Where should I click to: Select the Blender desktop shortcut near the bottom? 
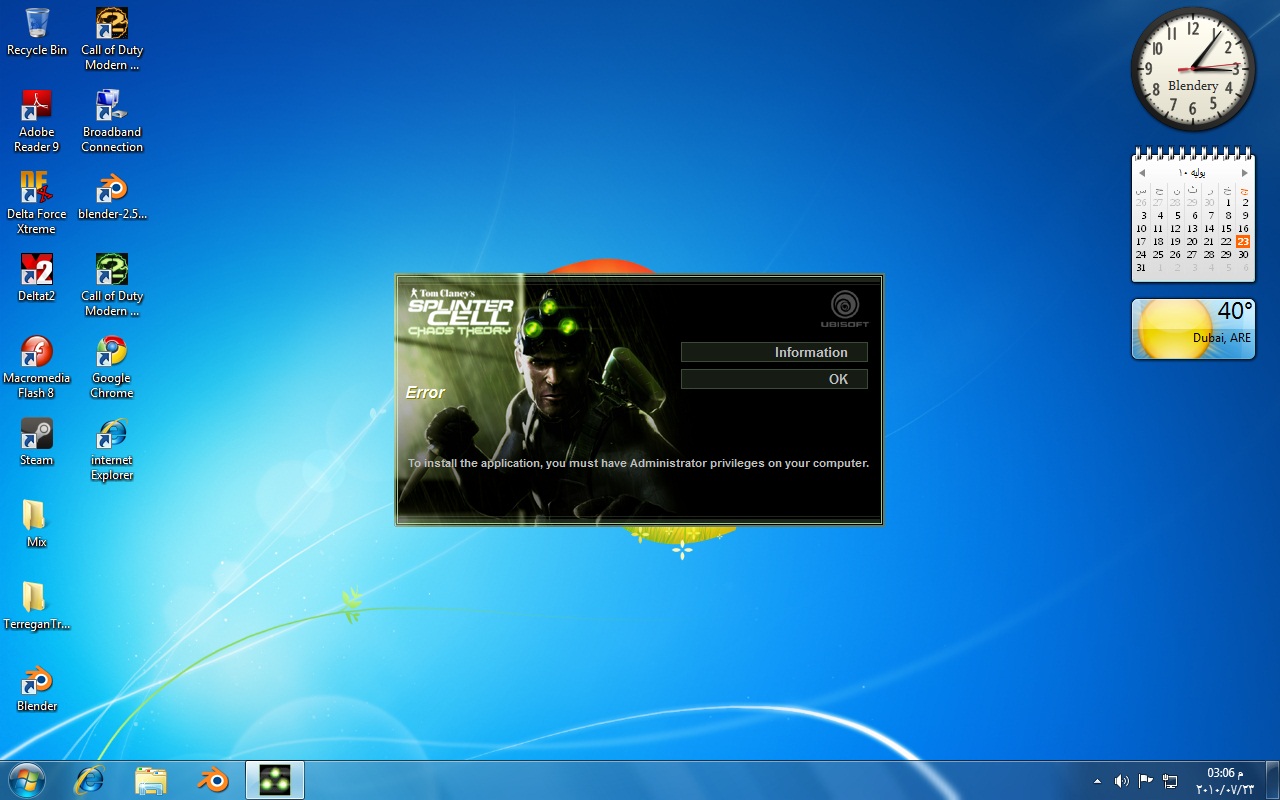coord(37,688)
